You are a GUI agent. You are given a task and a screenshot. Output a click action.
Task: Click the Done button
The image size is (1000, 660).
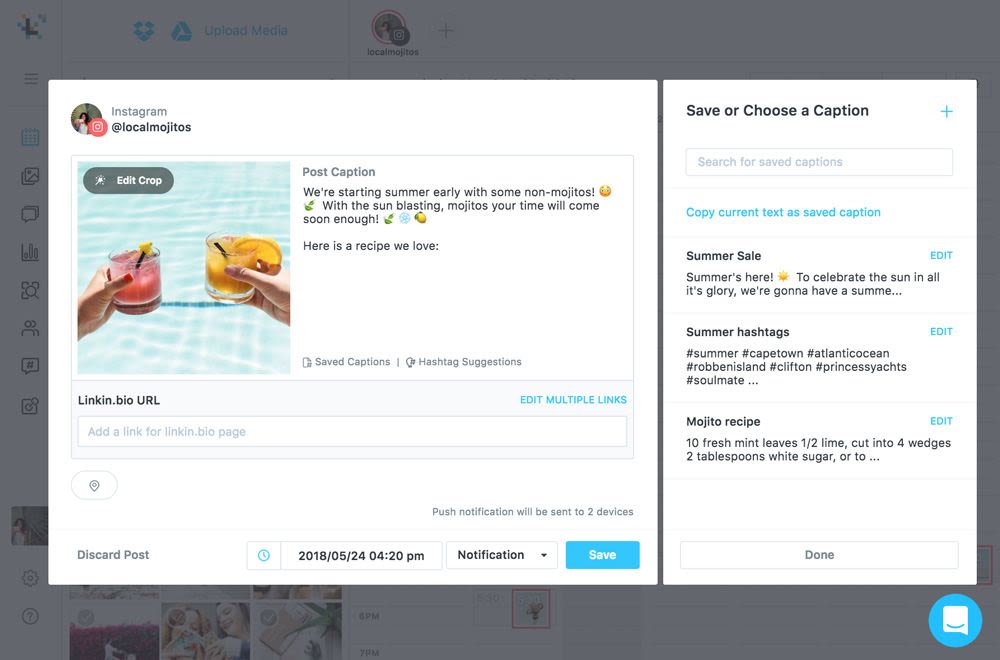click(819, 555)
